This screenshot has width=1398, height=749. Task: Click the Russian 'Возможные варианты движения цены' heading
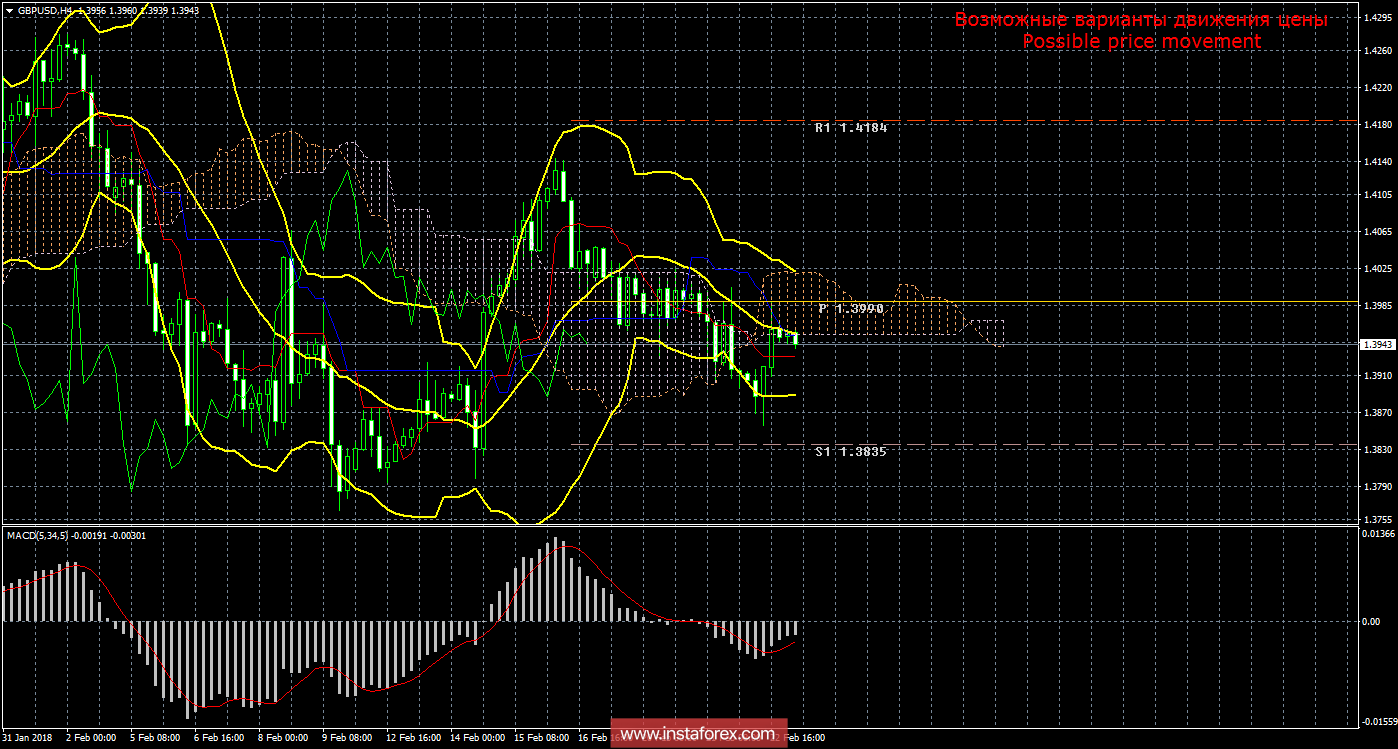point(1141,19)
